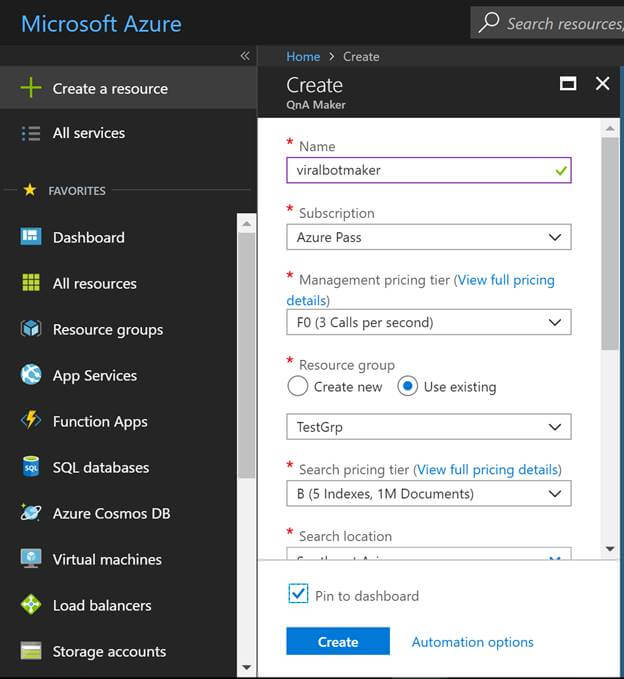Click the Function Apps lightning icon
Screen dimensions: 624x679
[31, 420]
